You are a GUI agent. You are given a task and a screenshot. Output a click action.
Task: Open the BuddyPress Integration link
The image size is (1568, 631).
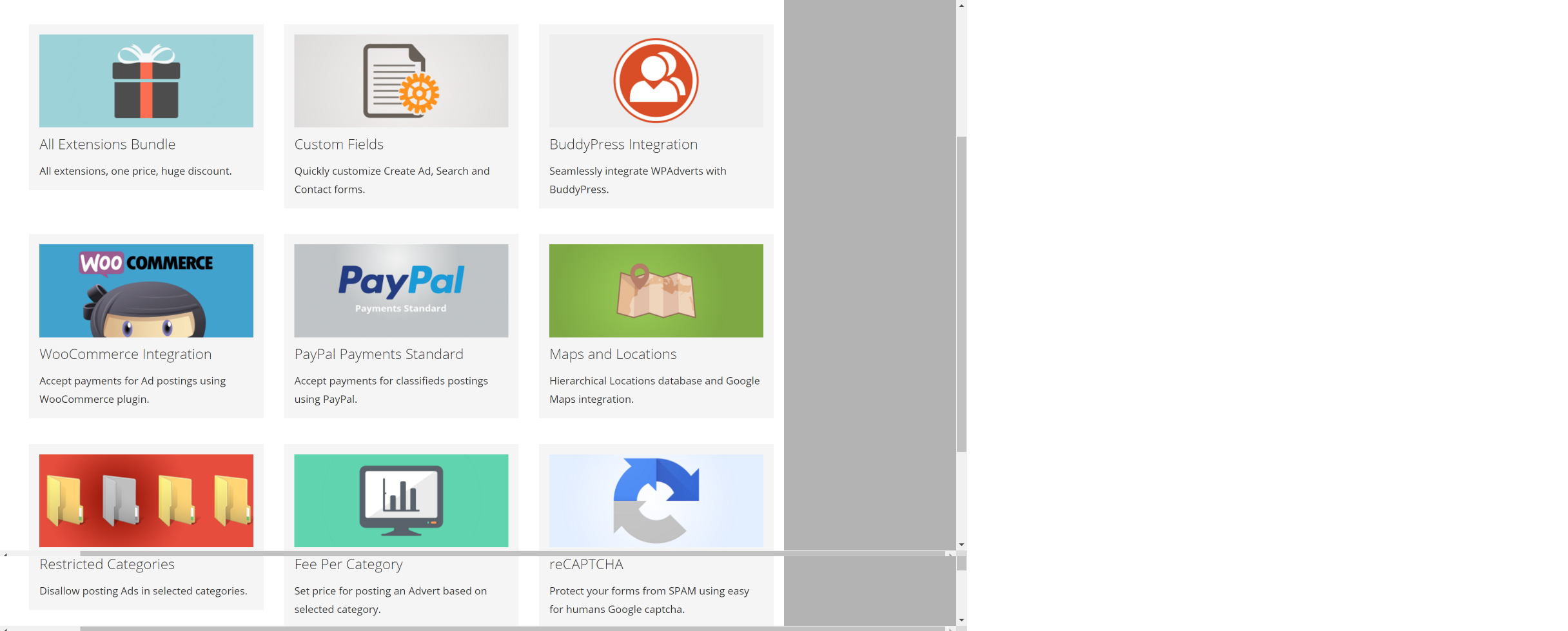coord(623,144)
